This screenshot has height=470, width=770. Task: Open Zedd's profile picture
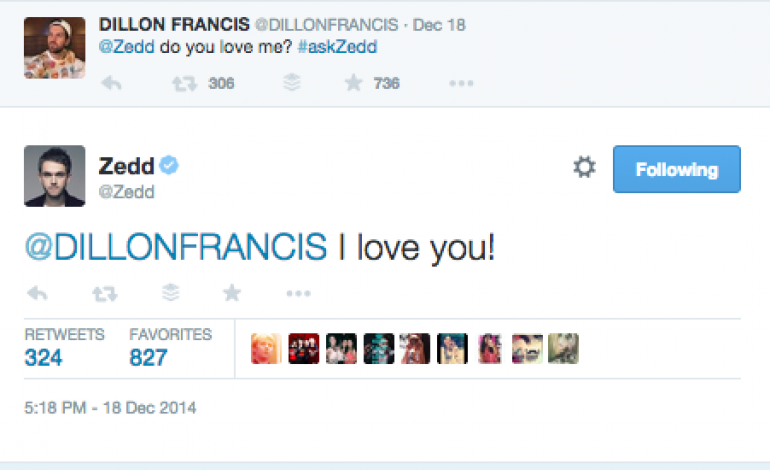[x=54, y=176]
